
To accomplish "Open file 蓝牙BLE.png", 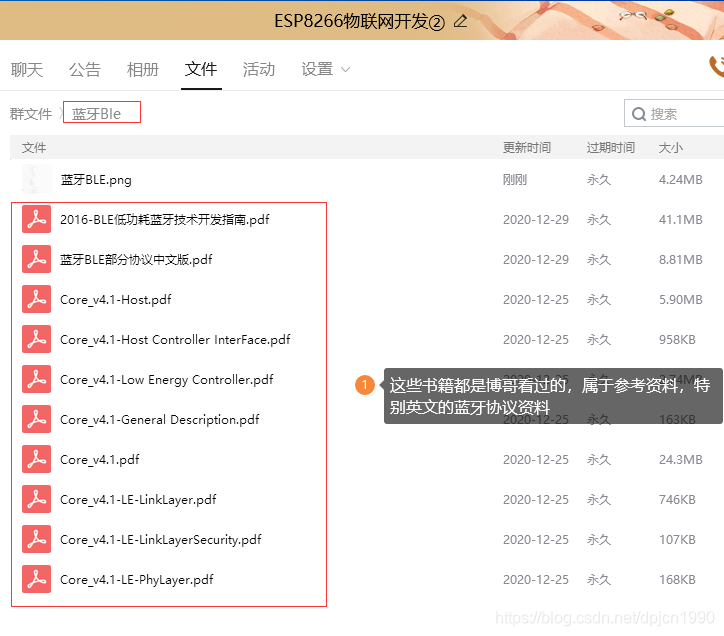I will point(96,179).
